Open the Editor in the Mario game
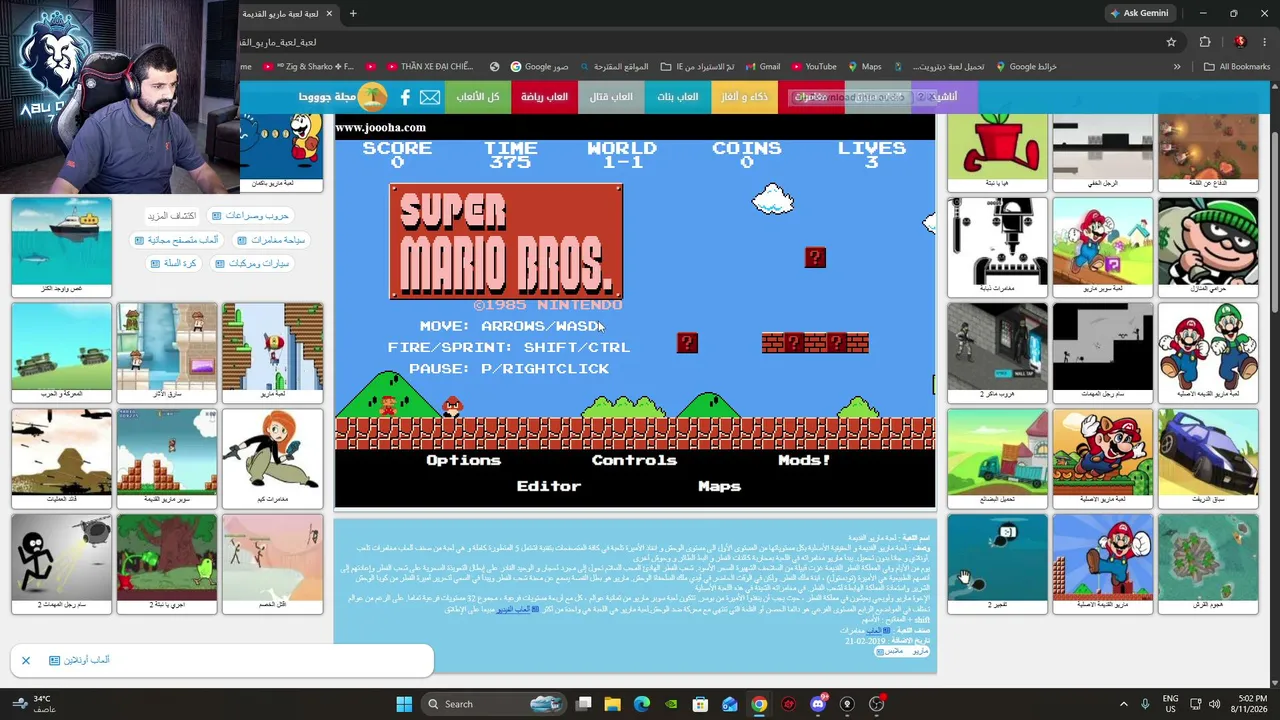Image resolution: width=1280 pixels, height=720 pixels. tap(548, 486)
